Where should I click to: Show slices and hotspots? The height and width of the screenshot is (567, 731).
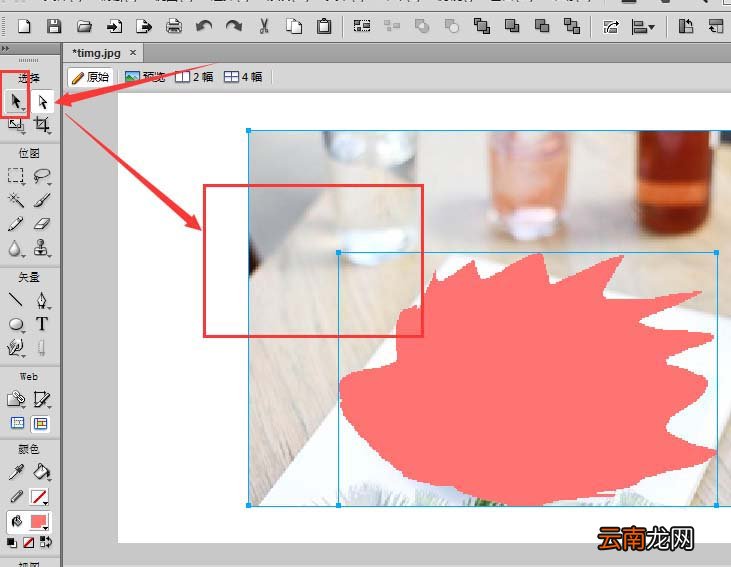point(41,423)
